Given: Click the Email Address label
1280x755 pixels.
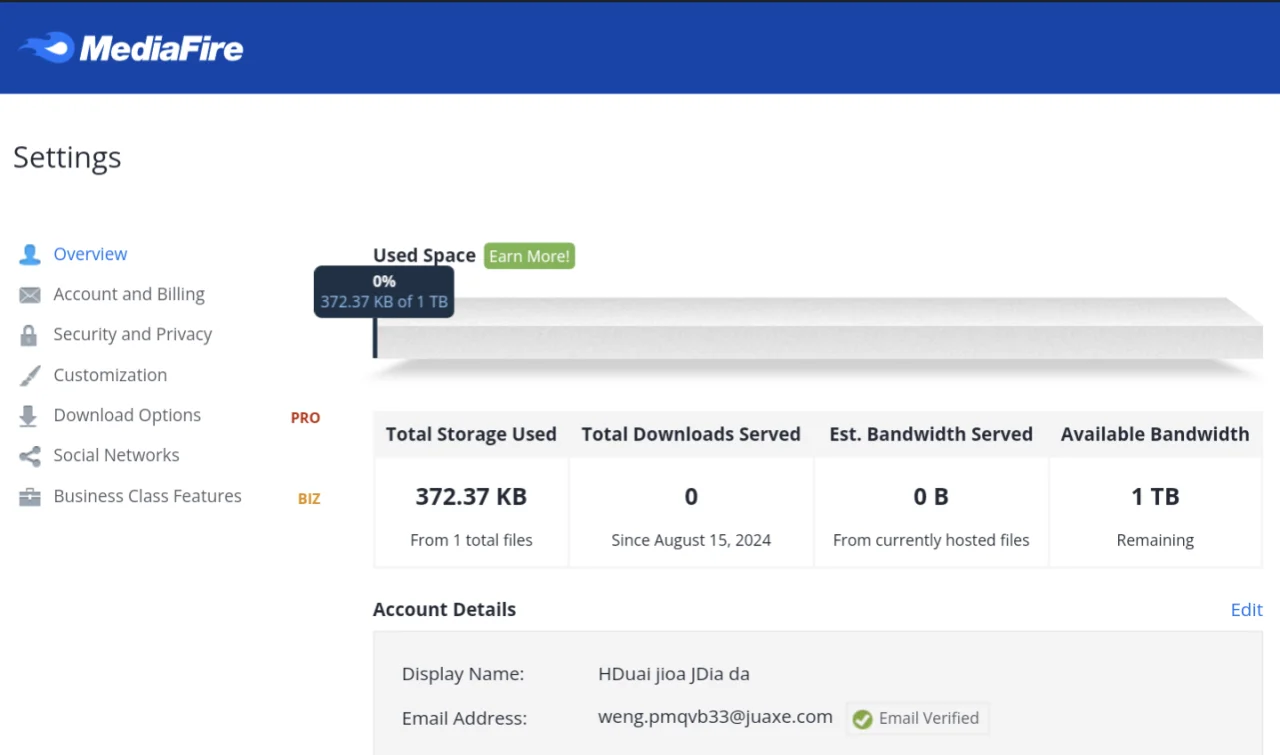Looking at the screenshot, I should pos(464,718).
